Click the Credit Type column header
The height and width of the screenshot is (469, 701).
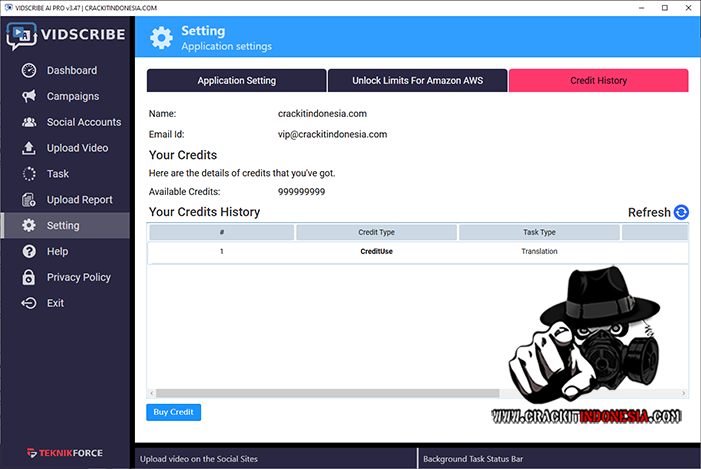376,232
